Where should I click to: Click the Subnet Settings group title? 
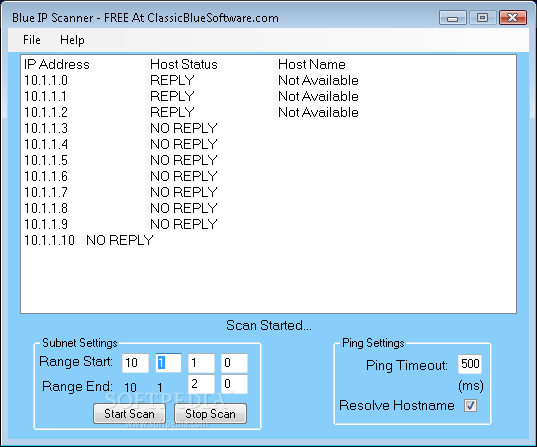tap(79, 343)
